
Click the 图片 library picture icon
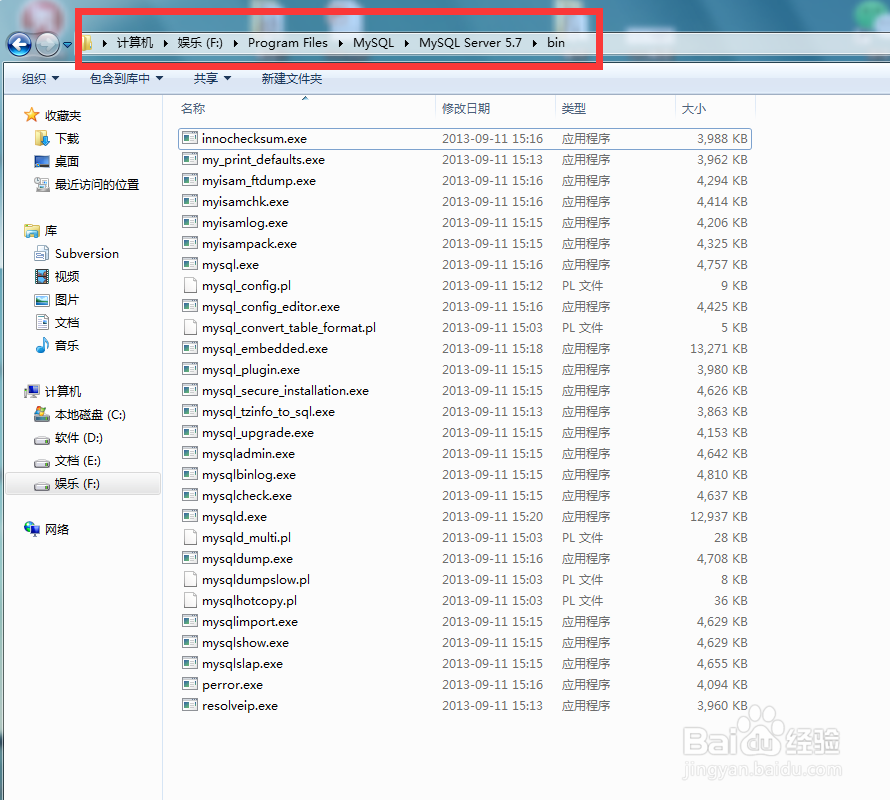41,300
